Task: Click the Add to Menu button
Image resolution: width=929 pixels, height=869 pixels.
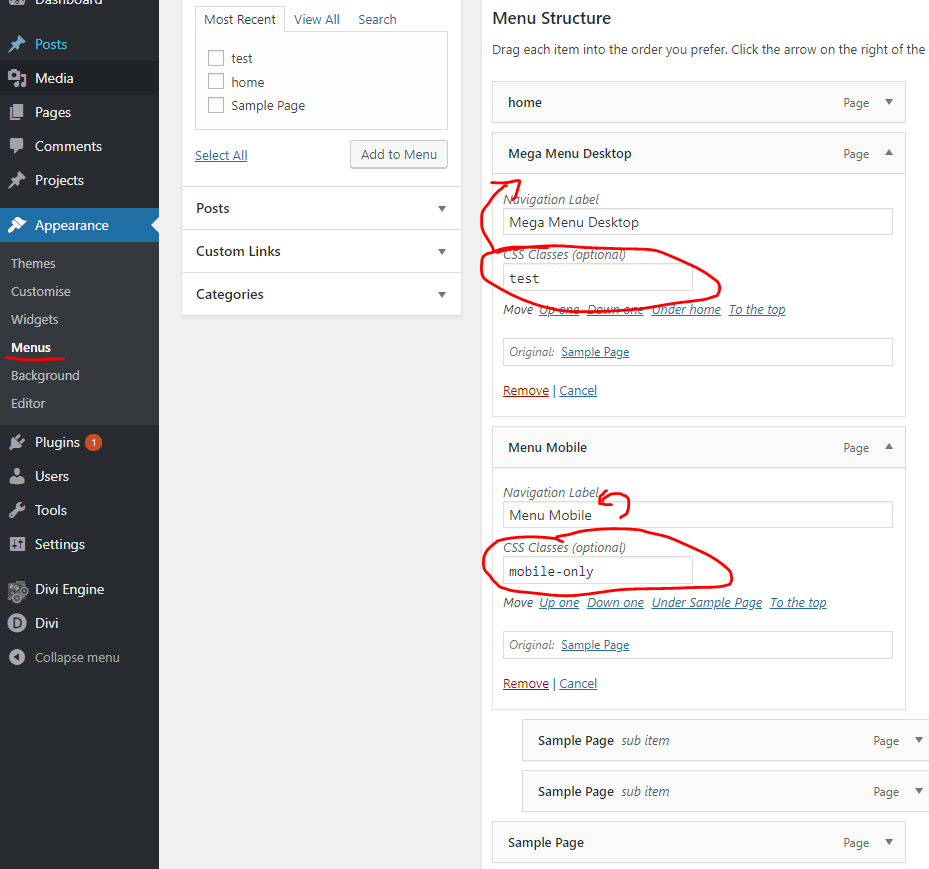Action: tap(399, 155)
